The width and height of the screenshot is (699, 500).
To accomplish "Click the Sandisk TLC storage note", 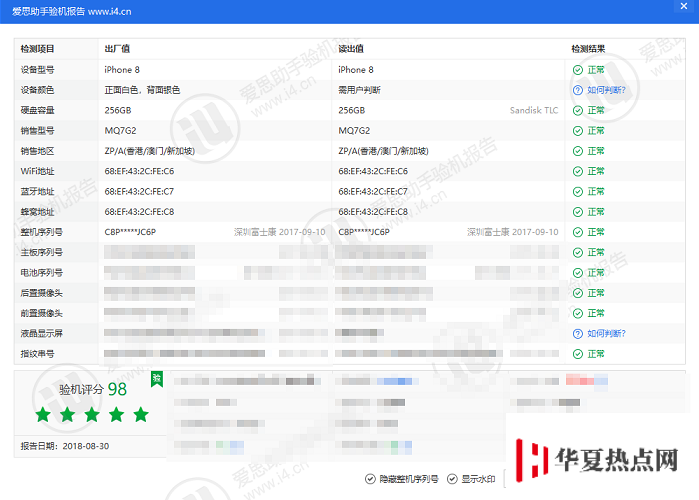I will tap(534, 110).
